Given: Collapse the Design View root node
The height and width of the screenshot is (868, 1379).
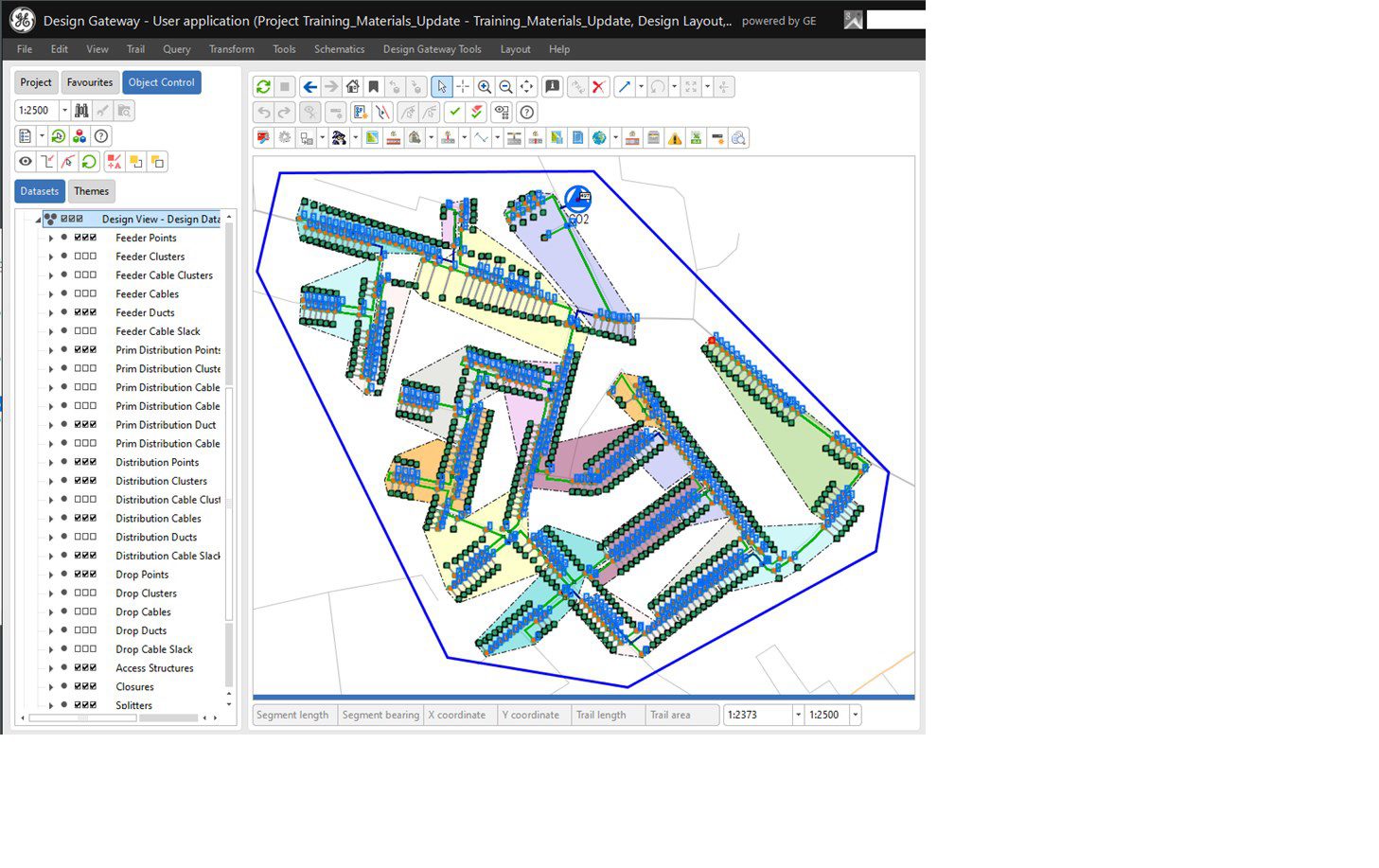Looking at the screenshot, I should pyautogui.click(x=38, y=220).
